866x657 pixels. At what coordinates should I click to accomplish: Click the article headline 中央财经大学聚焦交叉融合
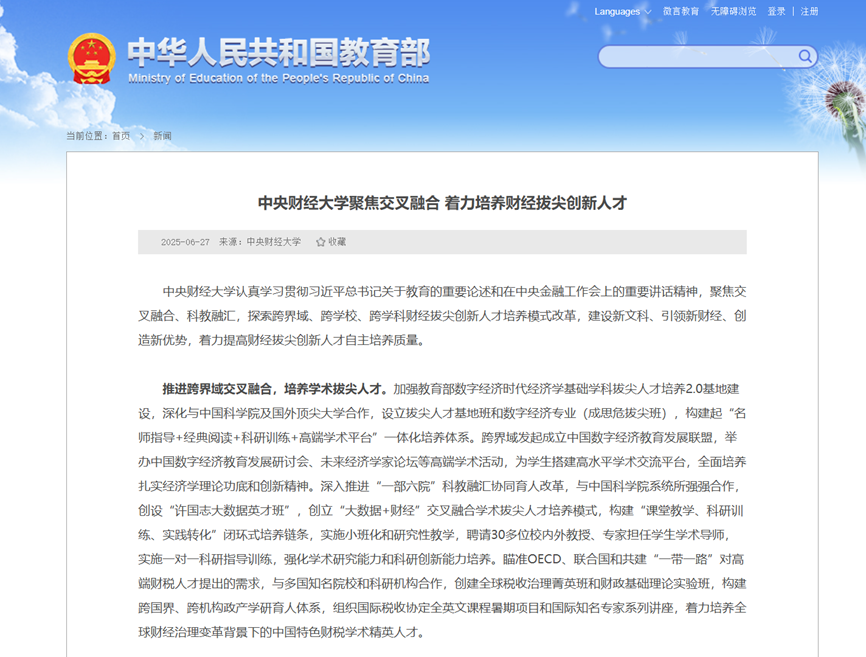(442, 203)
